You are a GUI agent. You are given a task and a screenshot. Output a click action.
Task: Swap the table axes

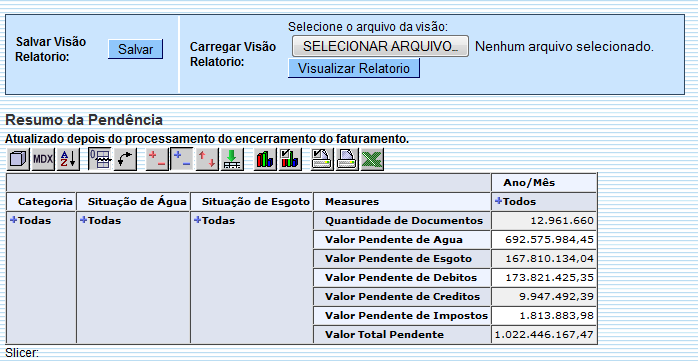click(x=125, y=159)
